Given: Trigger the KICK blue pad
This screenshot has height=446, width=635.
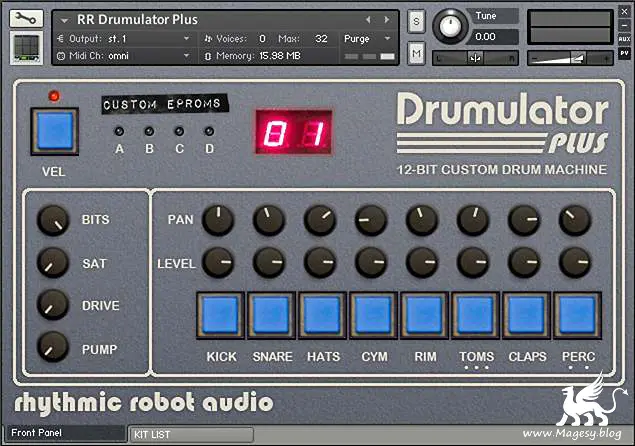Looking at the screenshot, I should click(x=221, y=315).
